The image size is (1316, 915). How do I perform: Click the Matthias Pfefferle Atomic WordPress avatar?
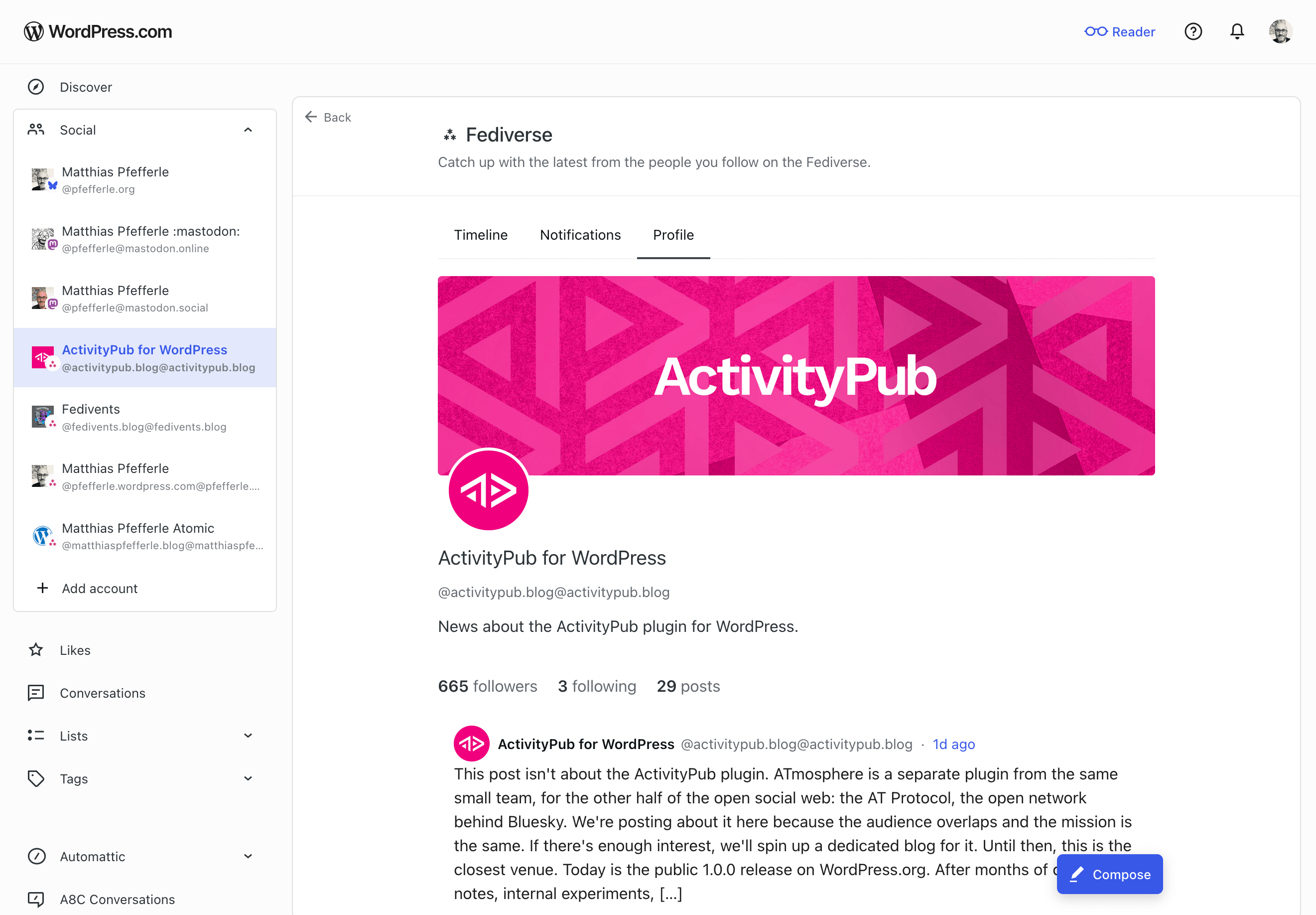[x=43, y=536]
